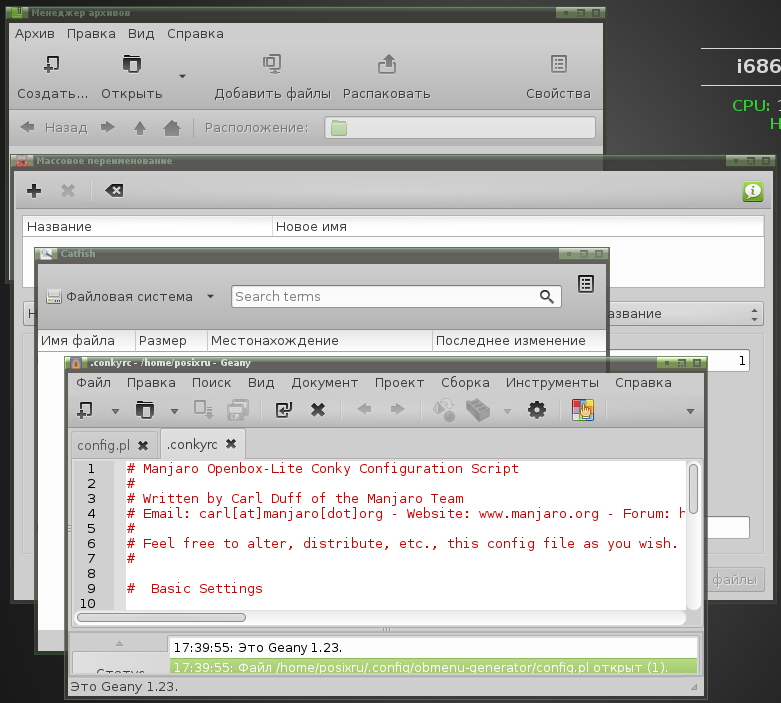781x703 pixels.
Task: Navigate forward arrow in Geany toolbar
Action: [397, 410]
